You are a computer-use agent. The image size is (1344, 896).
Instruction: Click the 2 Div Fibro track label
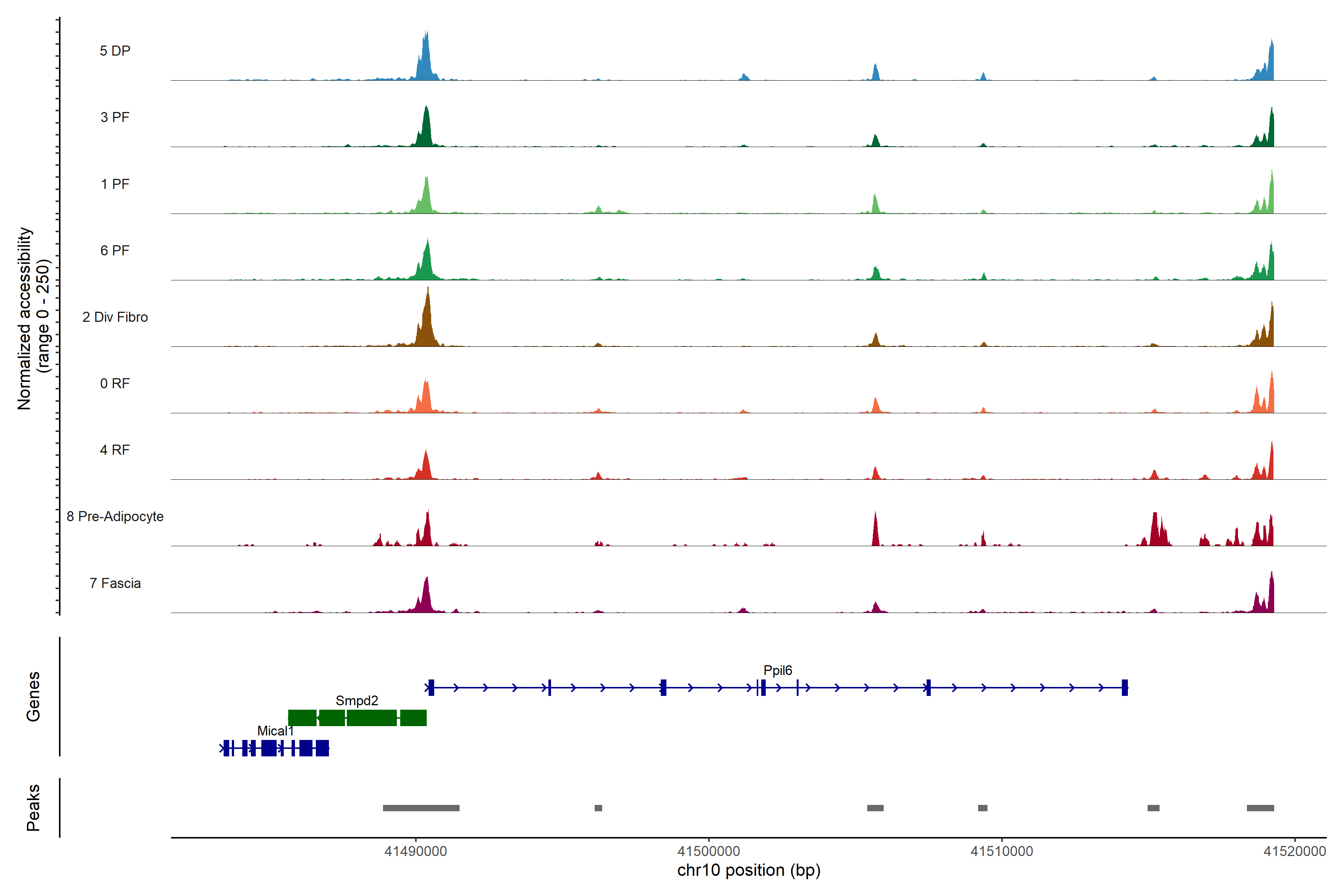click(115, 317)
